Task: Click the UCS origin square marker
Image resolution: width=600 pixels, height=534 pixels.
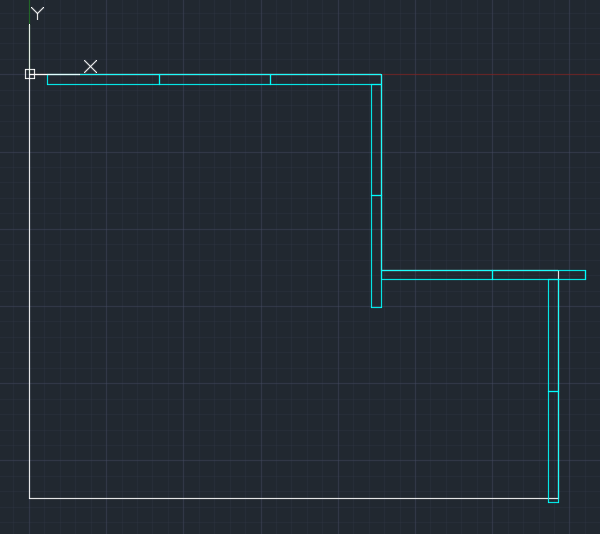Action: pos(30,74)
